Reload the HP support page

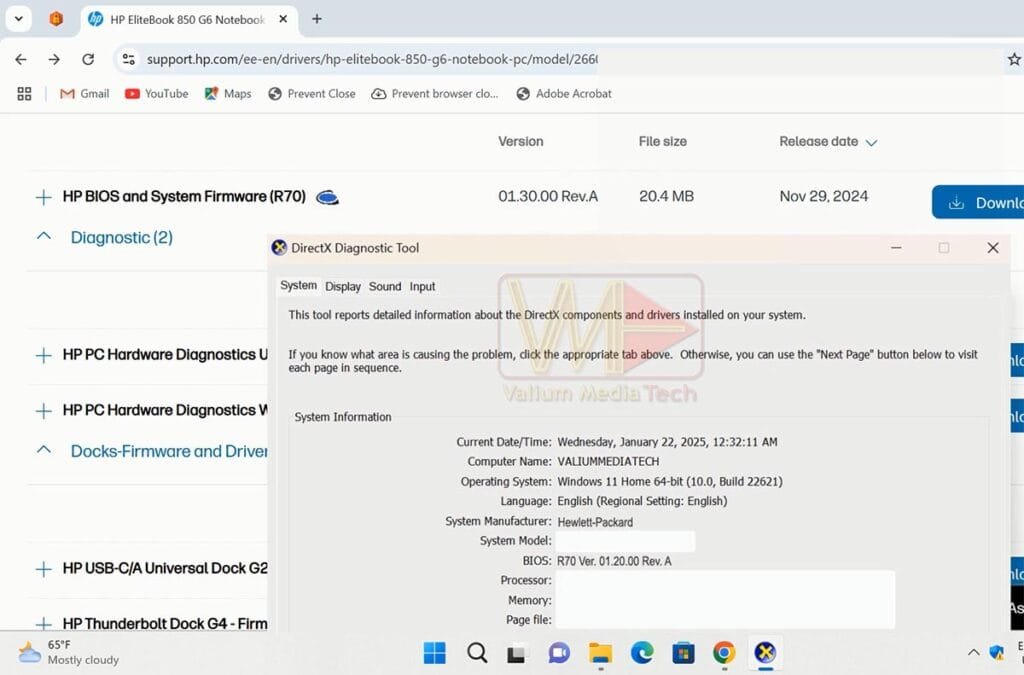coord(88,59)
